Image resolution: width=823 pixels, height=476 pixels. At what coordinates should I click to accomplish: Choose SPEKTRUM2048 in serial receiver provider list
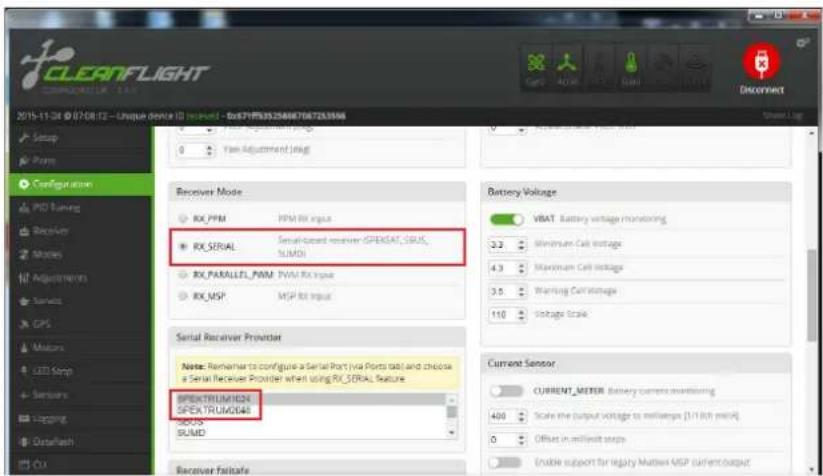pyautogui.click(x=311, y=410)
